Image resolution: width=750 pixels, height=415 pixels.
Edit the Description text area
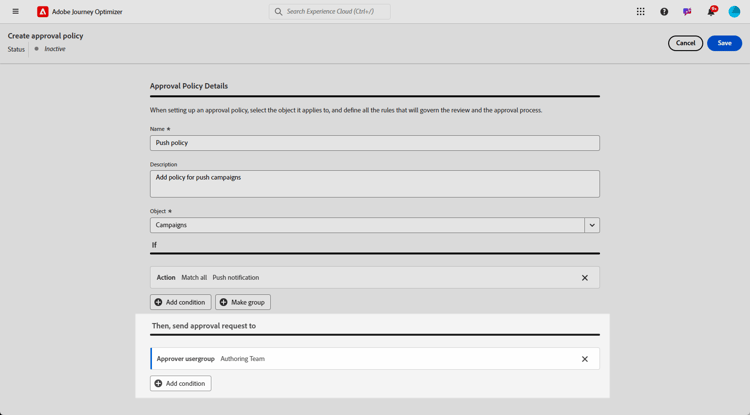375,184
